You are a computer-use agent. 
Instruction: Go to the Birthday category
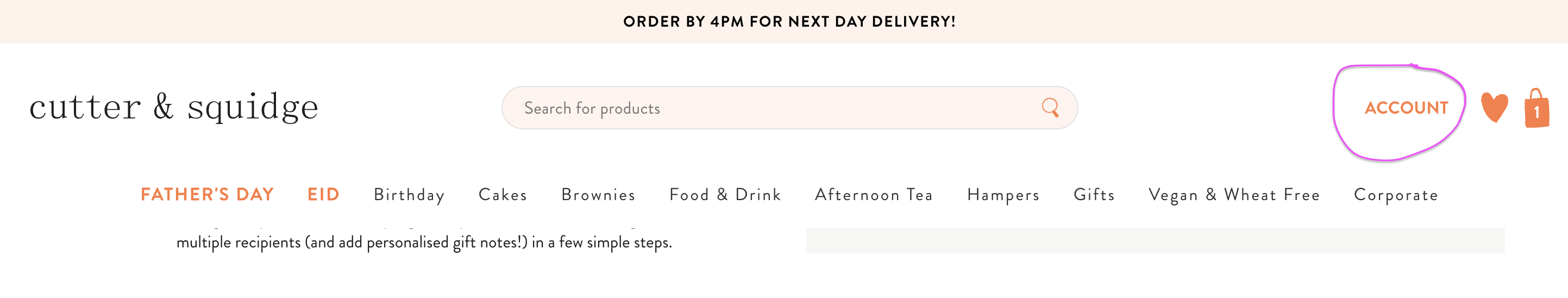(x=409, y=195)
